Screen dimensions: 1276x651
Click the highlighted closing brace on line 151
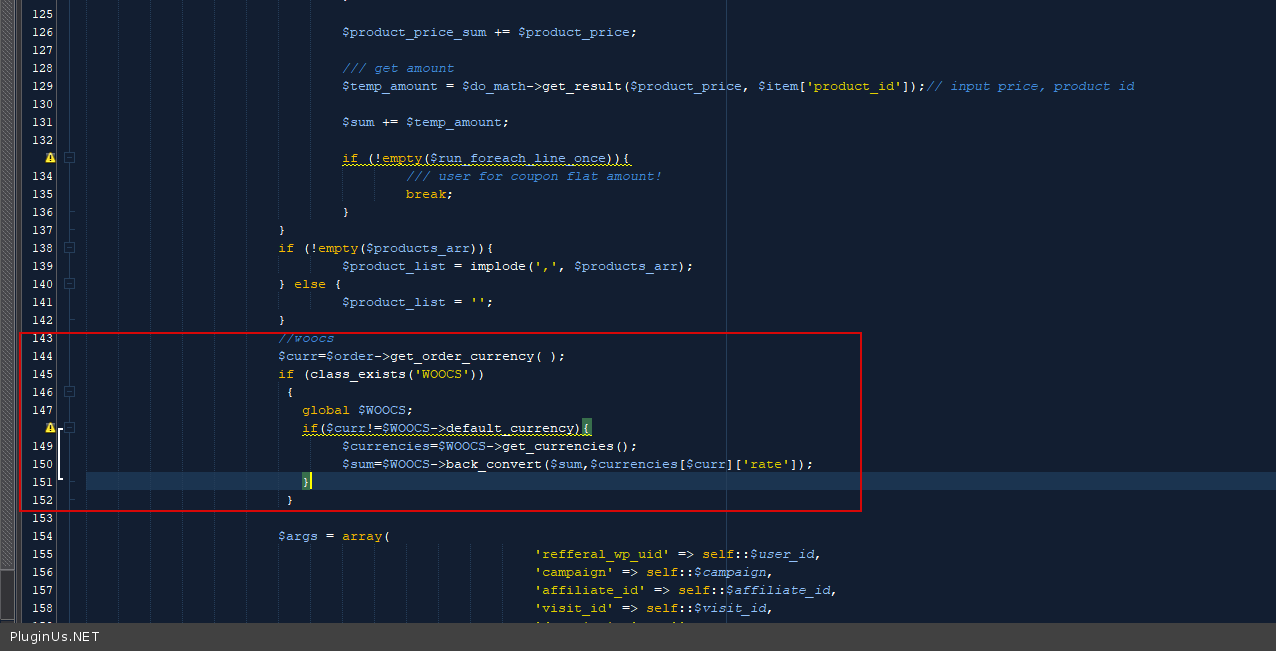(307, 482)
